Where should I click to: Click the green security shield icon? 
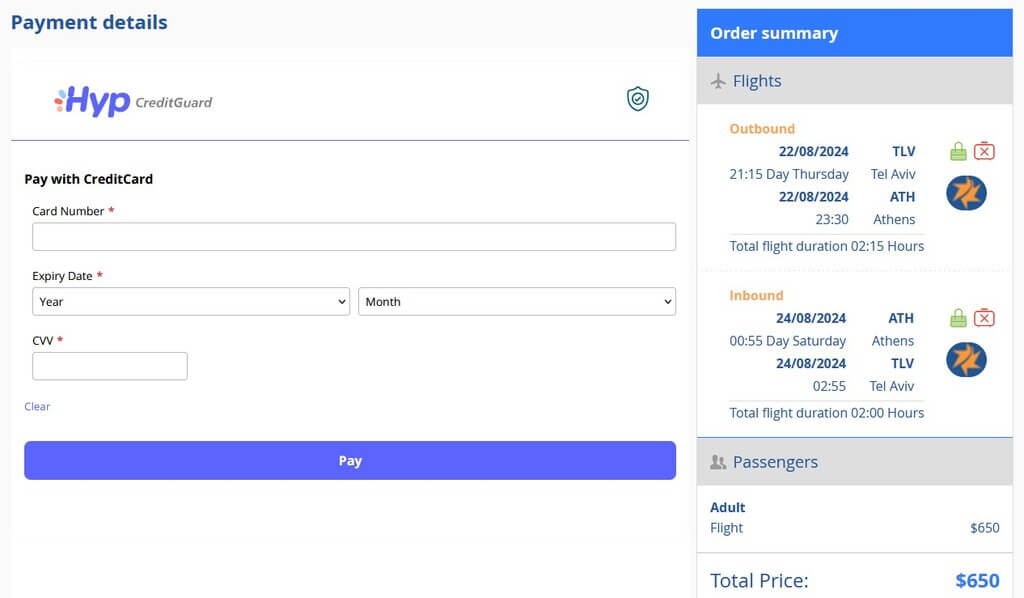(637, 99)
